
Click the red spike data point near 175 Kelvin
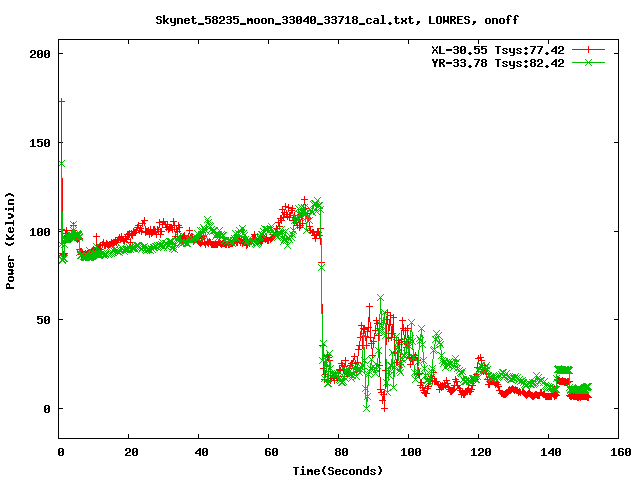point(62,101)
